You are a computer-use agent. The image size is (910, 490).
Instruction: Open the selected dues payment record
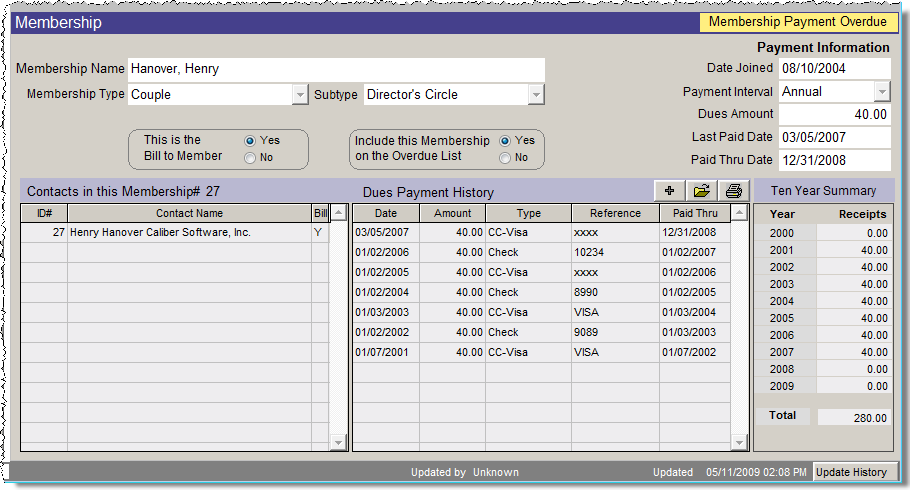(x=701, y=190)
